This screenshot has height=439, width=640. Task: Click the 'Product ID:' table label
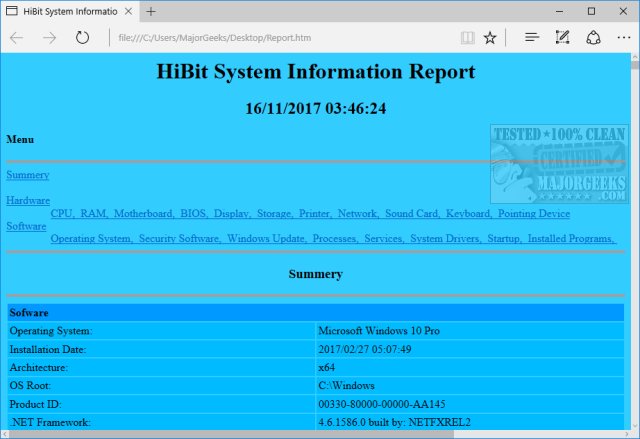pyautogui.click(x=35, y=404)
